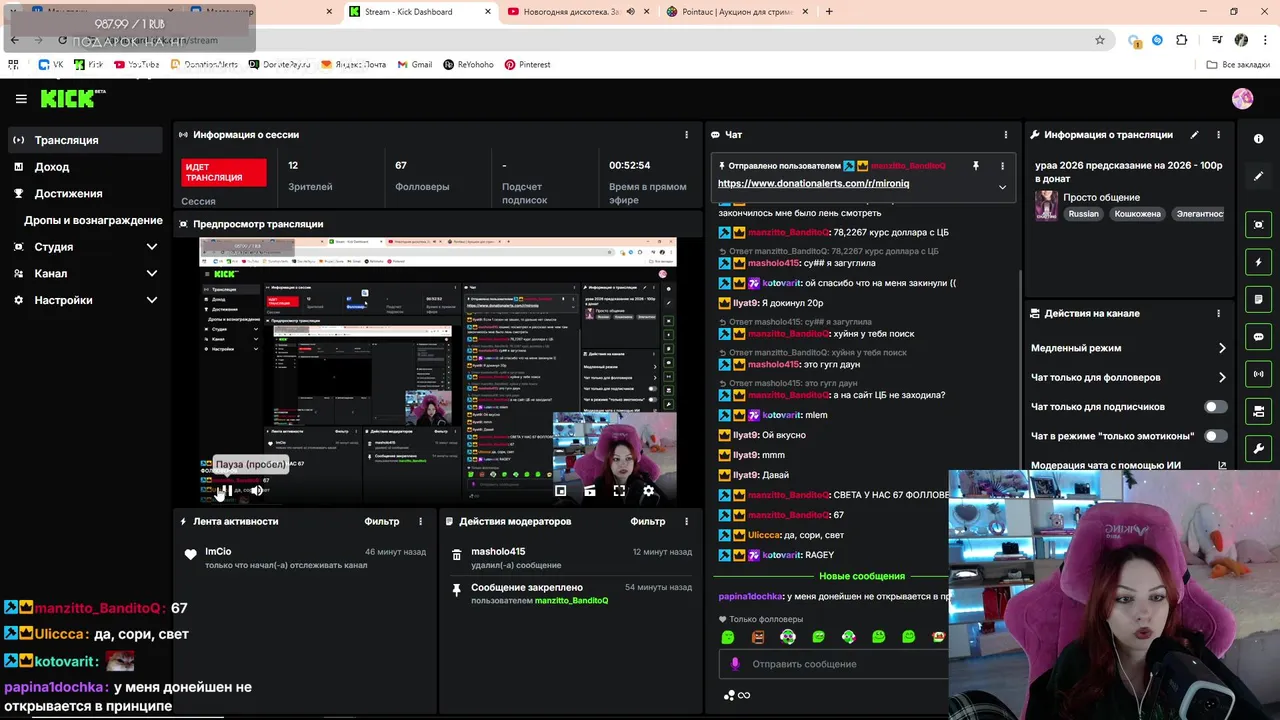This screenshot has width=1280, height=720.
Task: Bookmark this page with star icon
Action: pyautogui.click(x=1100, y=40)
